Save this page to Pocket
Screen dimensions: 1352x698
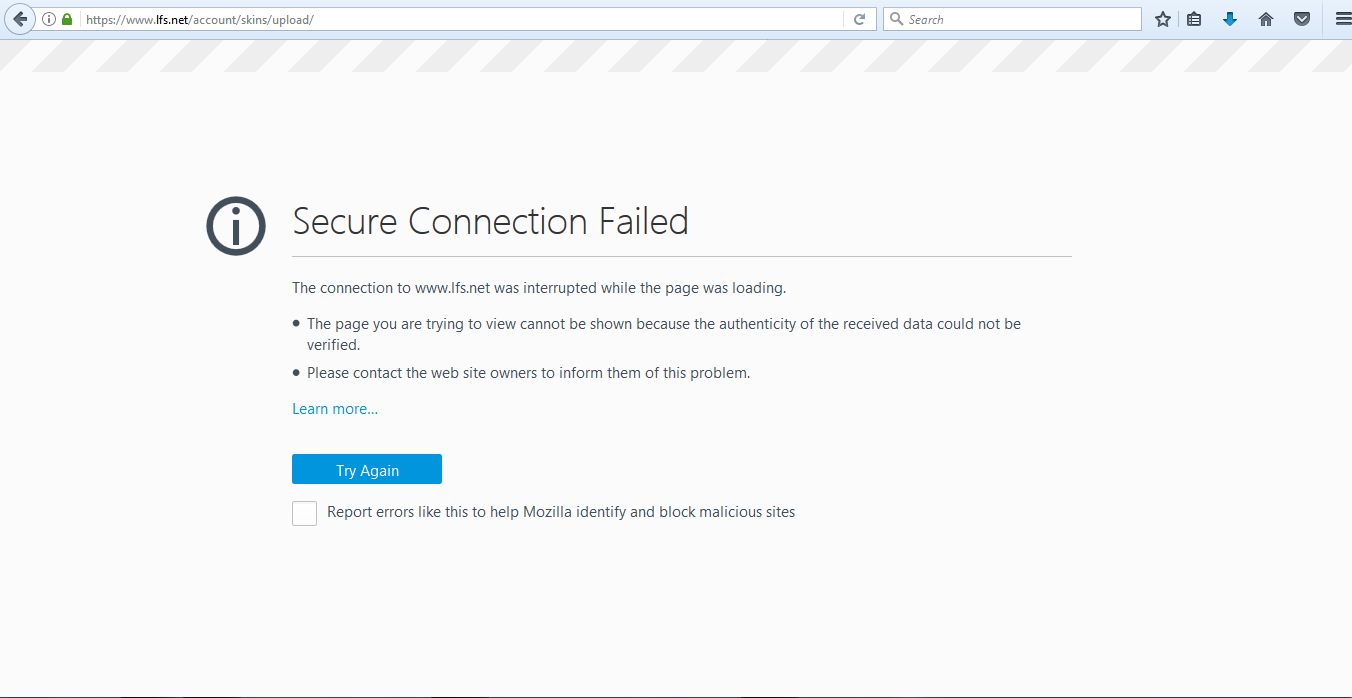pyautogui.click(x=1302, y=19)
